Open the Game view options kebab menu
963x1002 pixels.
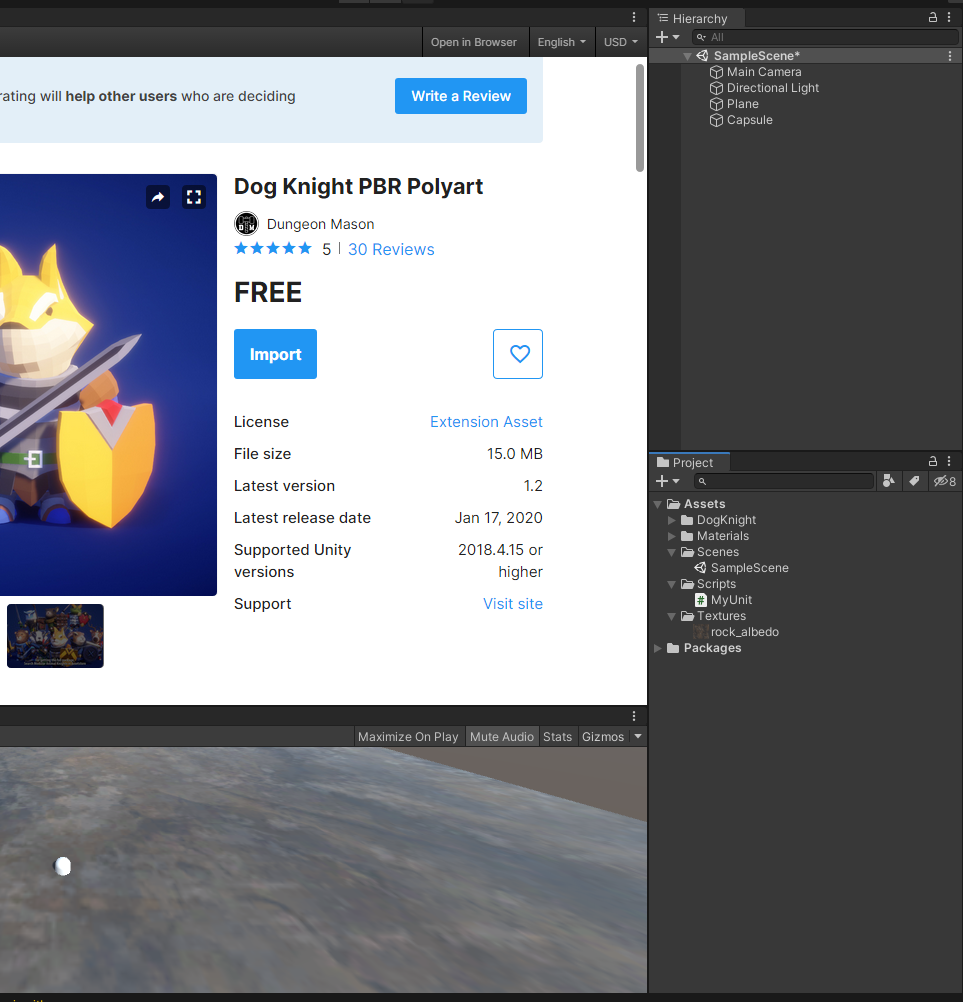[x=634, y=716]
